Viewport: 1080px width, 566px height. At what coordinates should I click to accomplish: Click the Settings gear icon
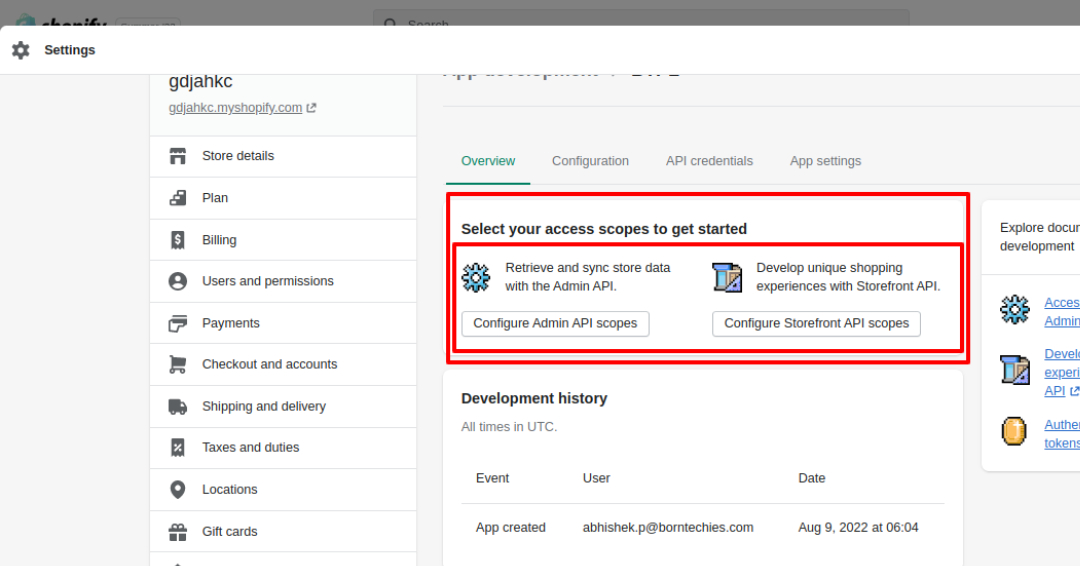click(21, 50)
